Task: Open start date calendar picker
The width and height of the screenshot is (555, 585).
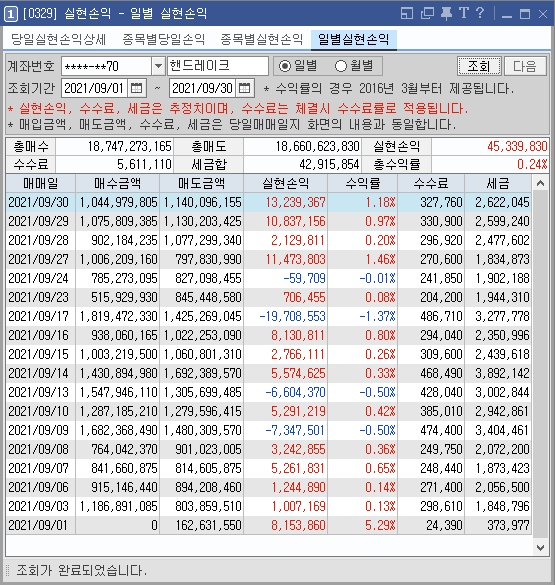Action: (x=137, y=88)
